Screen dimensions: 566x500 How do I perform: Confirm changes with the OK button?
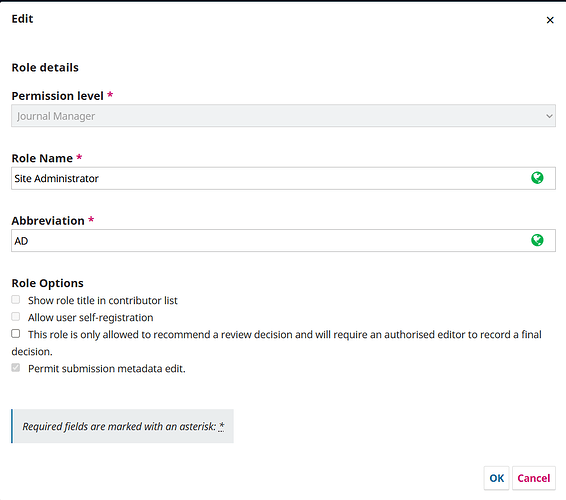click(496, 478)
